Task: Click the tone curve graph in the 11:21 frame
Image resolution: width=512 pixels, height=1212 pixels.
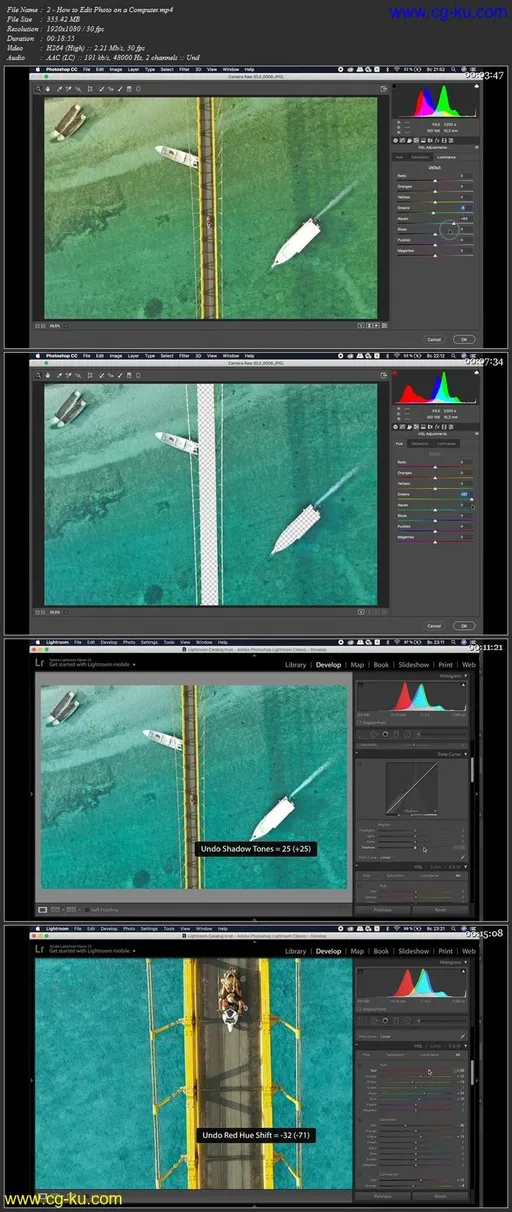Action: 412,788
